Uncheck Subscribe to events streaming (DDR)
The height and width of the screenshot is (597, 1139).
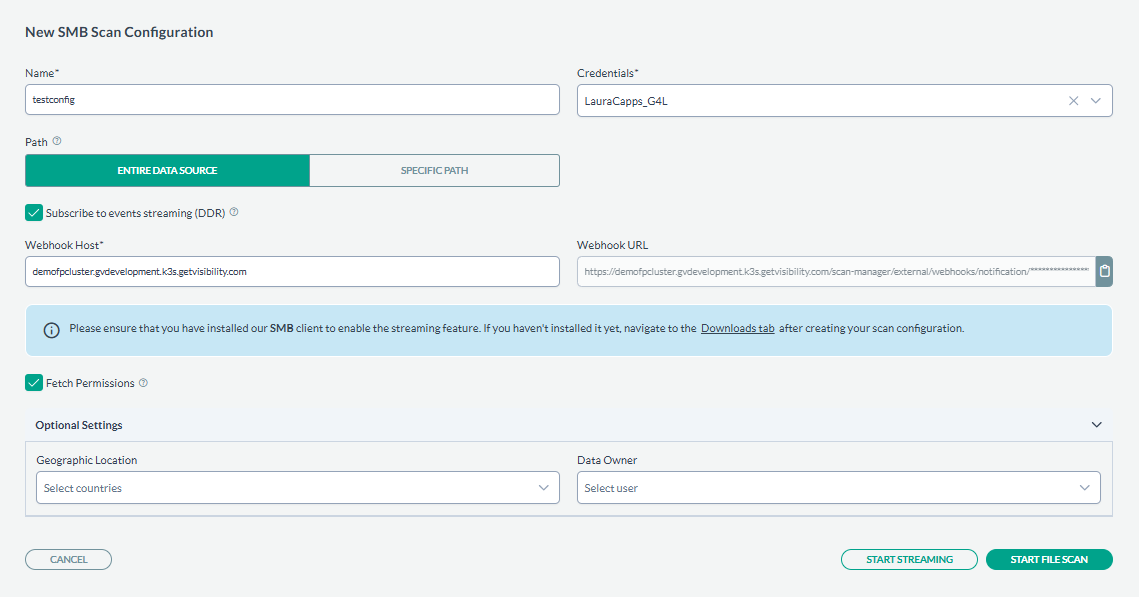click(34, 212)
